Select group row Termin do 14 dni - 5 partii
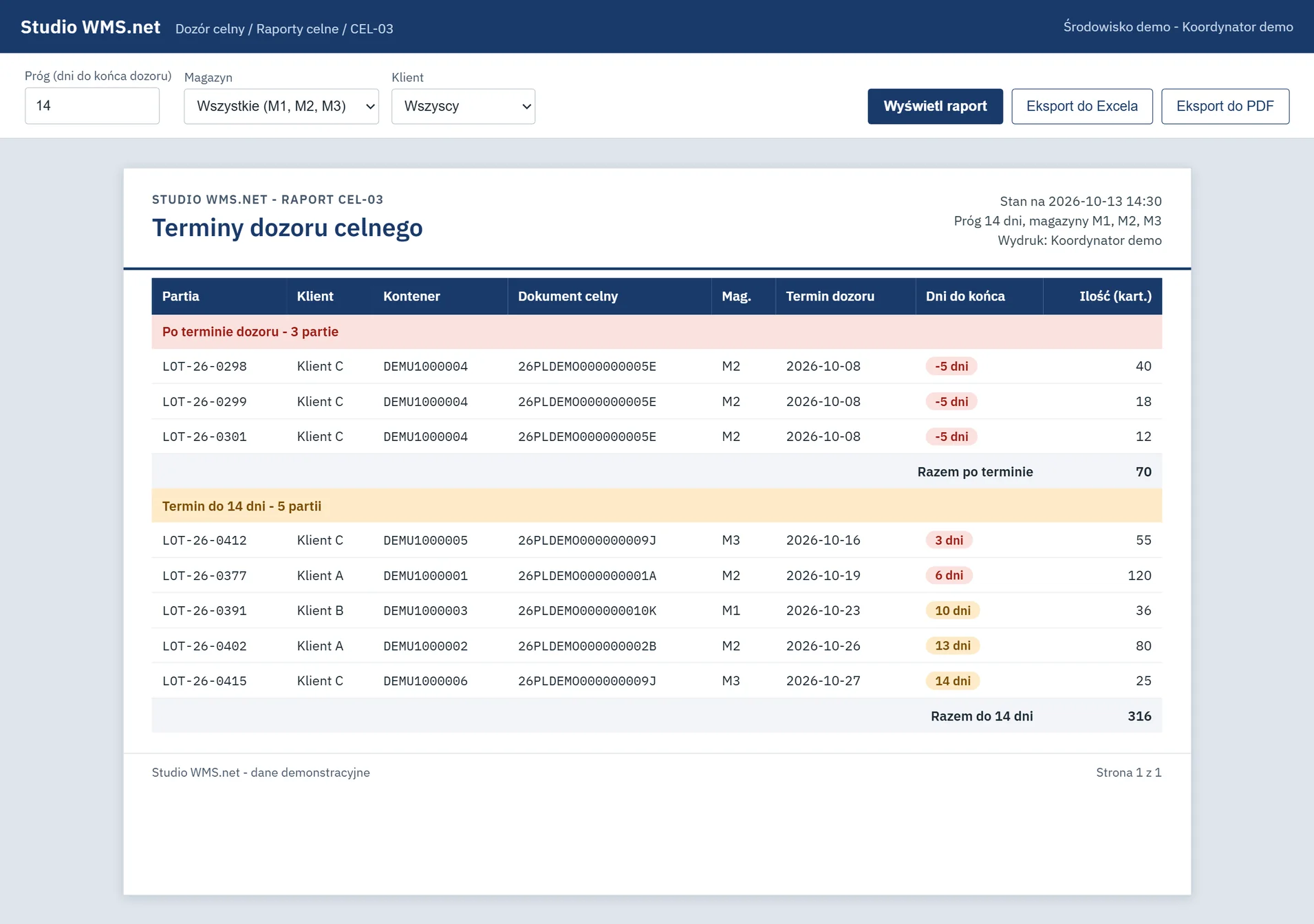The image size is (1314, 924). tap(657, 506)
